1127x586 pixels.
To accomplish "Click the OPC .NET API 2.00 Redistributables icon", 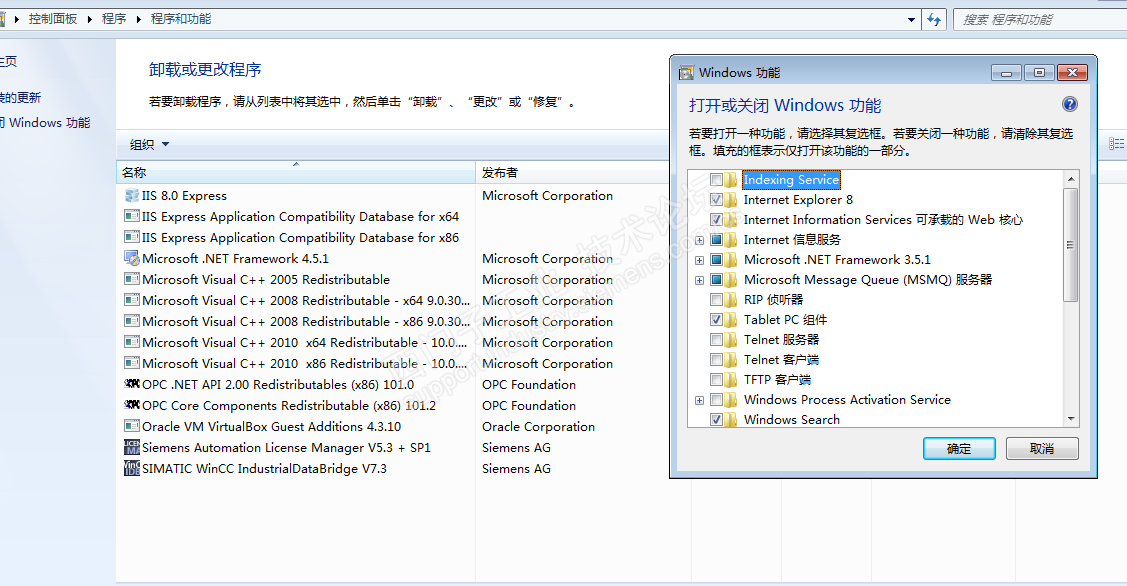I will (132, 384).
